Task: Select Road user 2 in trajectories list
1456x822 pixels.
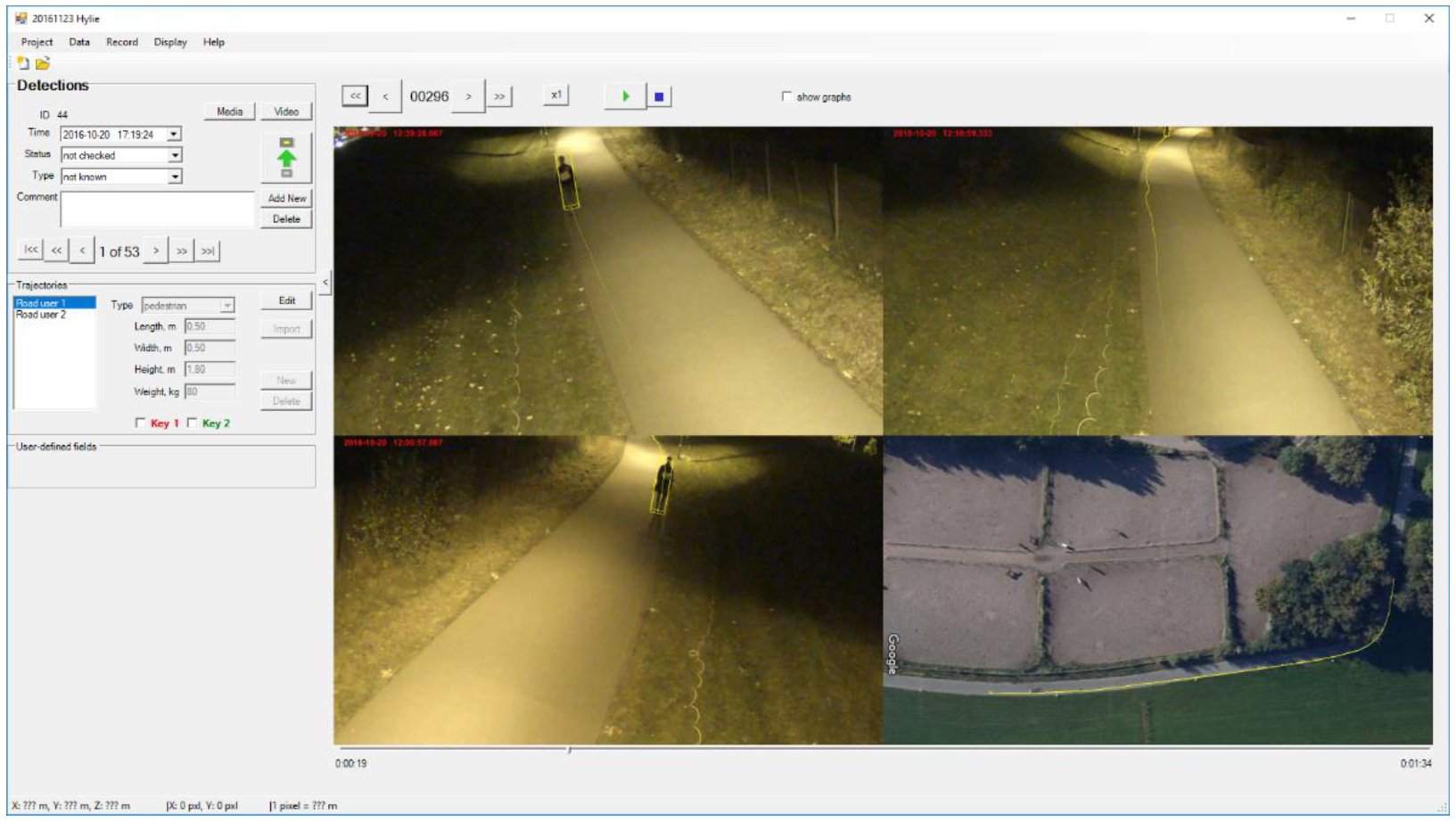Action: point(54,315)
